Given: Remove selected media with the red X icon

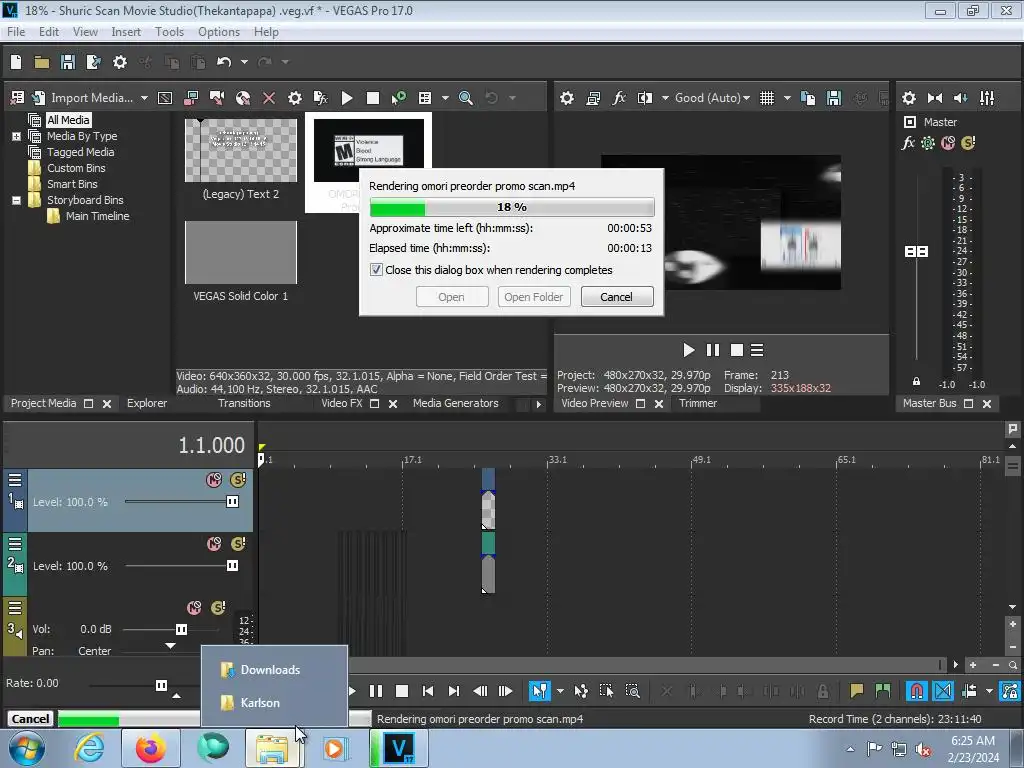Looking at the screenshot, I should coord(268,98).
